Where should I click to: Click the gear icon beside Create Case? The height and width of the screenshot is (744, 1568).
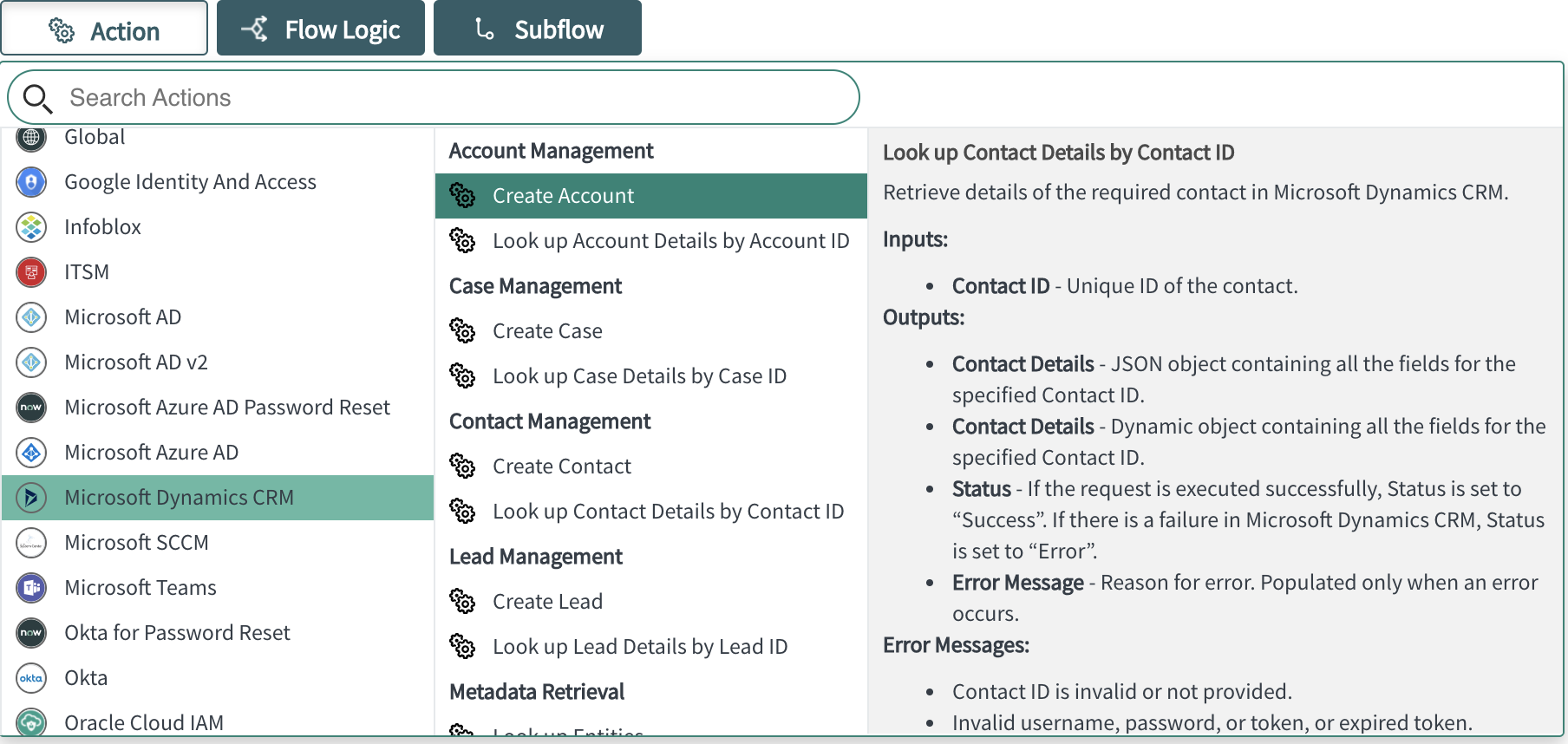(x=462, y=331)
